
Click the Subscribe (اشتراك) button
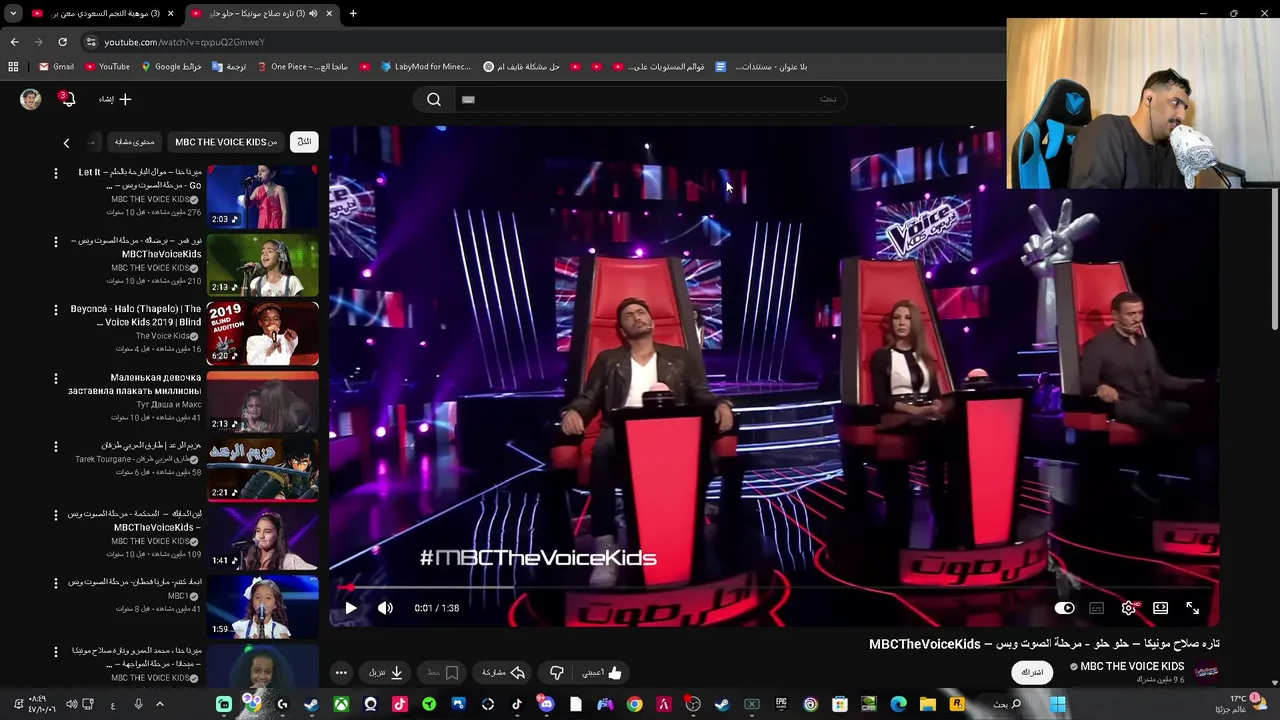[x=1032, y=672]
